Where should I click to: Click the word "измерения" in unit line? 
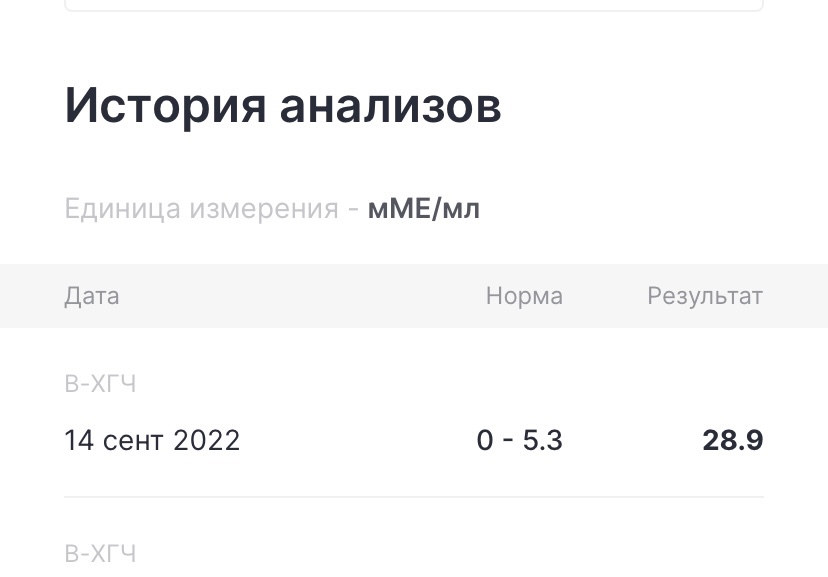click(264, 209)
